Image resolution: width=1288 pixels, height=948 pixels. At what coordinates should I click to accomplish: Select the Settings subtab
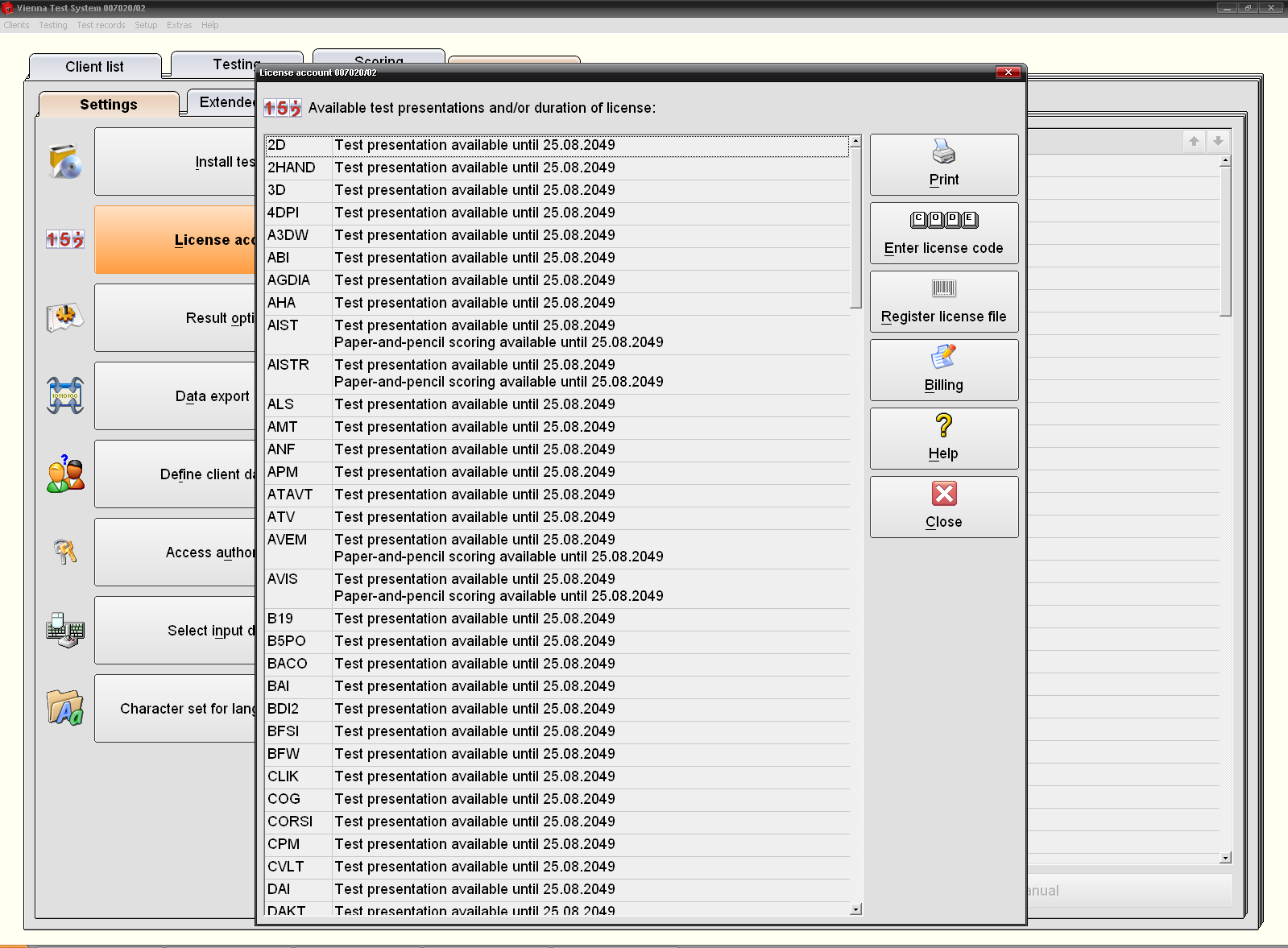[x=109, y=104]
